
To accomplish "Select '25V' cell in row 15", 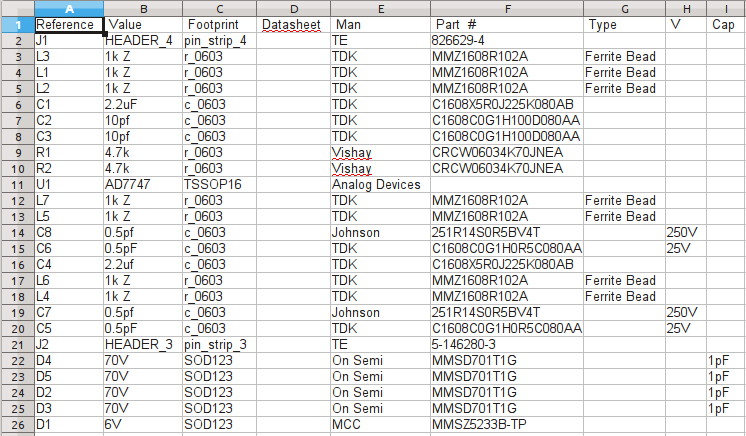I will [x=686, y=248].
